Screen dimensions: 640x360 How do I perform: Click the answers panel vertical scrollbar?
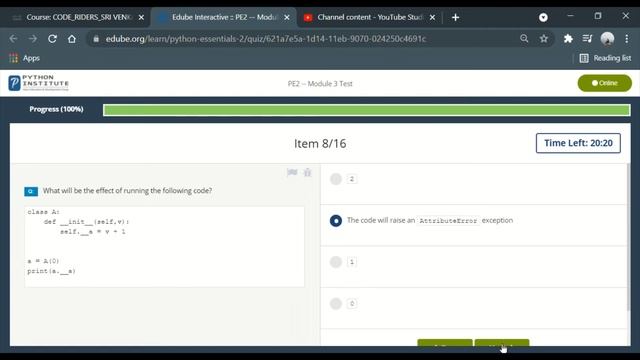click(x=629, y=237)
